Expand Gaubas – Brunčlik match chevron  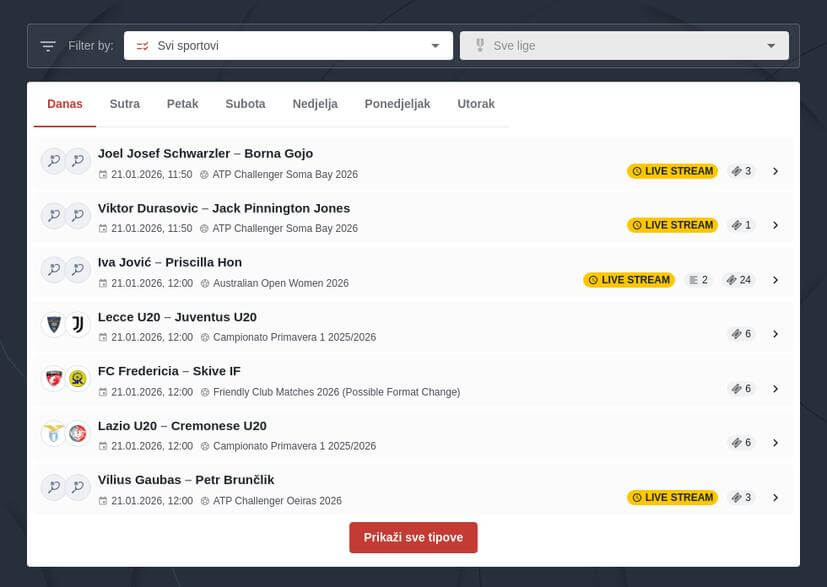click(x=775, y=497)
